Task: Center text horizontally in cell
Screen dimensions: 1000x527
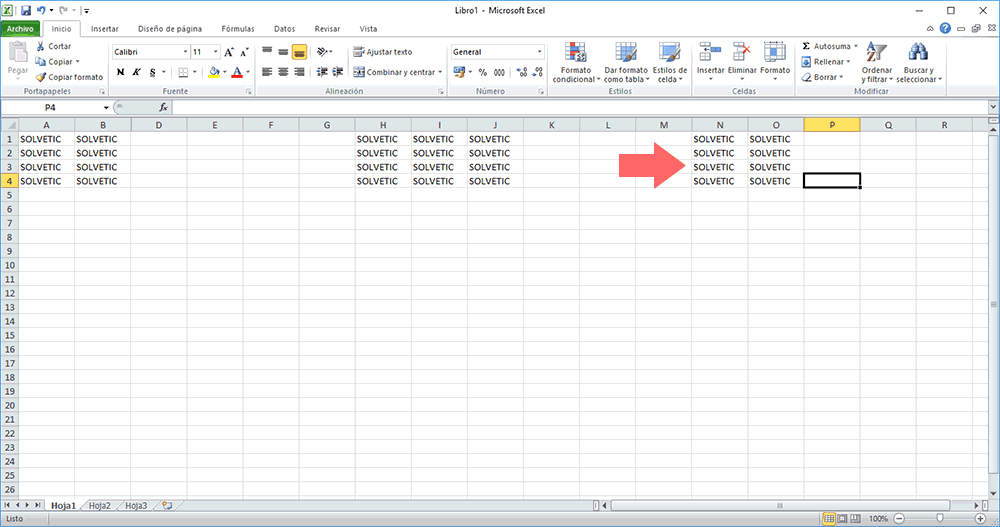Action: click(x=283, y=72)
